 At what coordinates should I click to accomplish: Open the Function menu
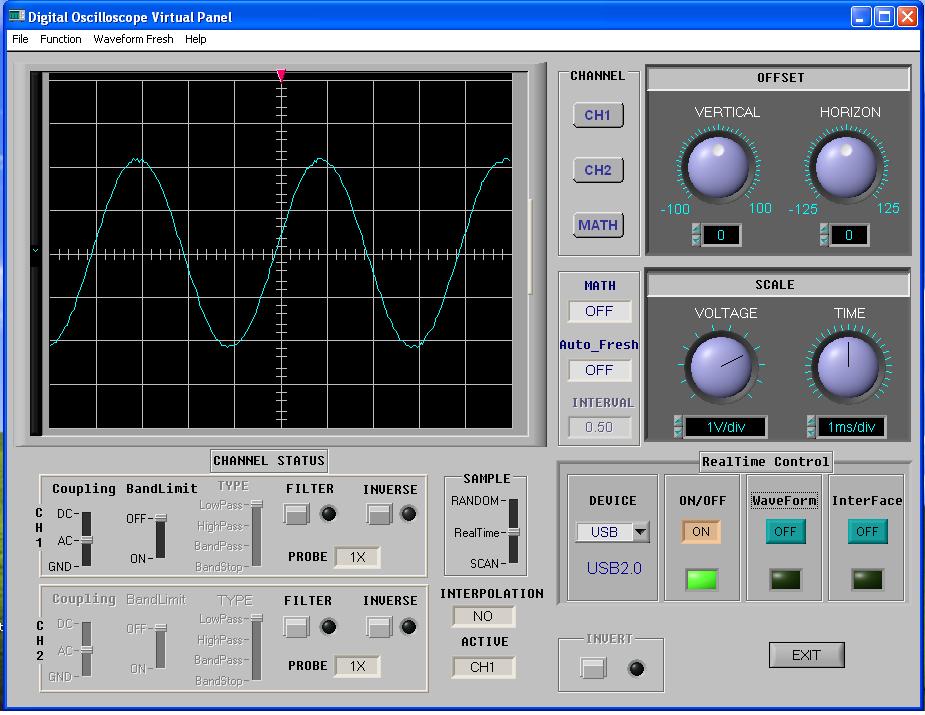click(60, 39)
